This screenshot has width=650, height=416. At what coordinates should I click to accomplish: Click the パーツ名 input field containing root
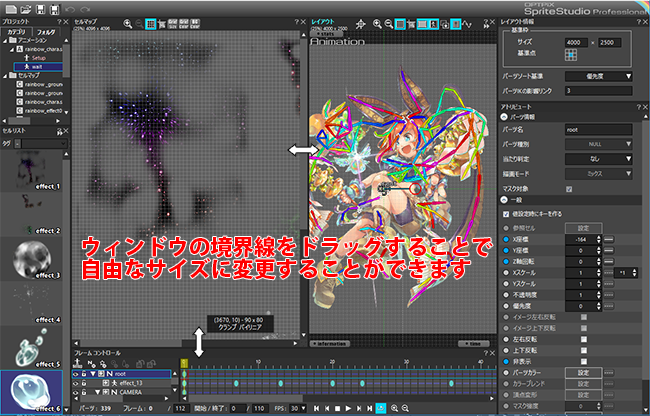(x=599, y=129)
